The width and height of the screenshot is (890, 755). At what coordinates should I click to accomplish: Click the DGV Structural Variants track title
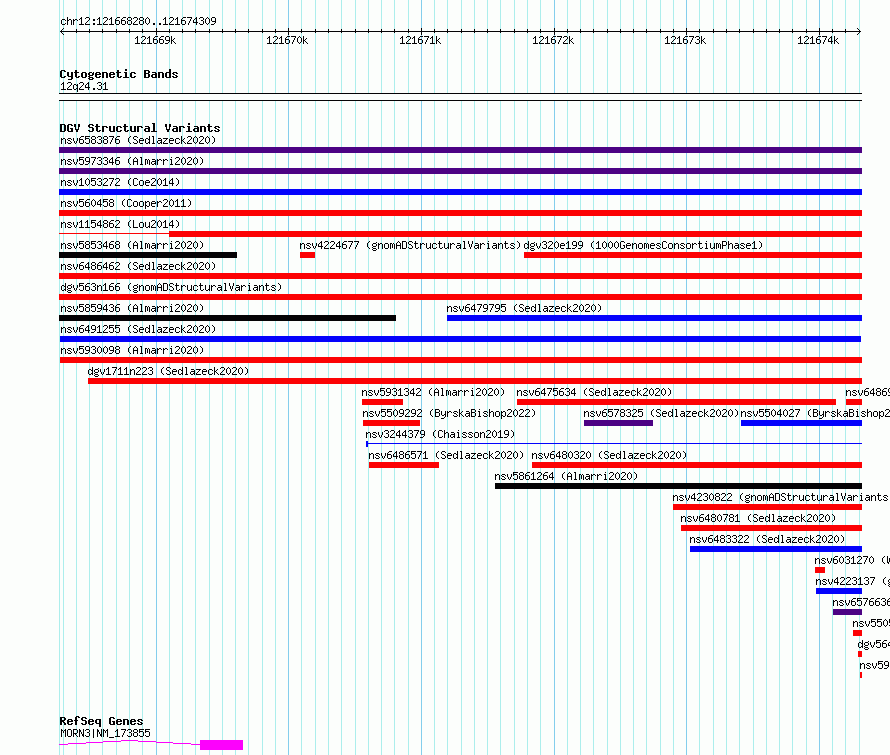coord(140,128)
